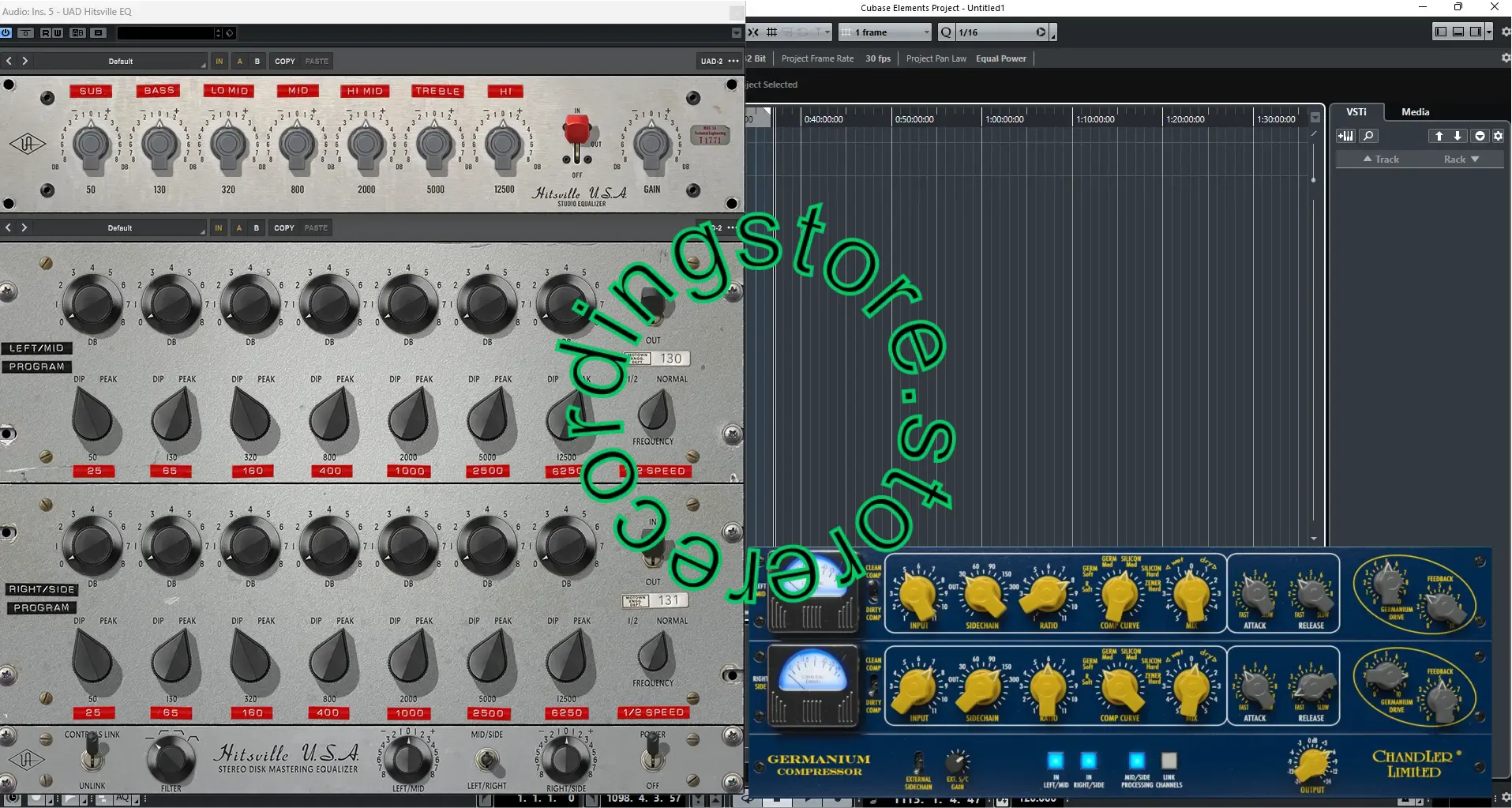
Task: Click COPY on top EQ toolbar
Action: coord(285,61)
